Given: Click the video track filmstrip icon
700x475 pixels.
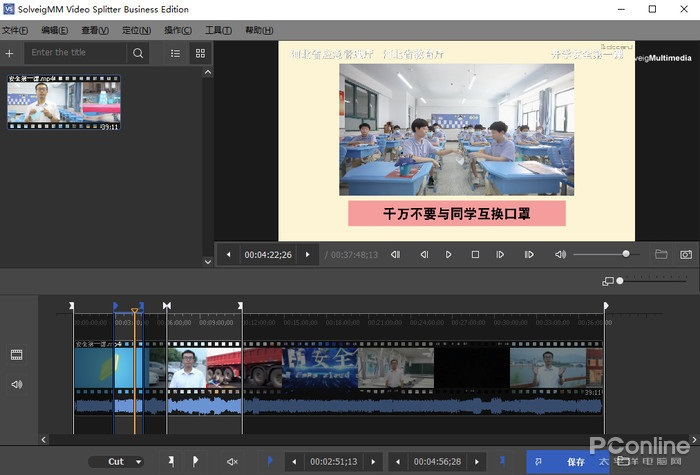Looking at the screenshot, I should [16, 355].
